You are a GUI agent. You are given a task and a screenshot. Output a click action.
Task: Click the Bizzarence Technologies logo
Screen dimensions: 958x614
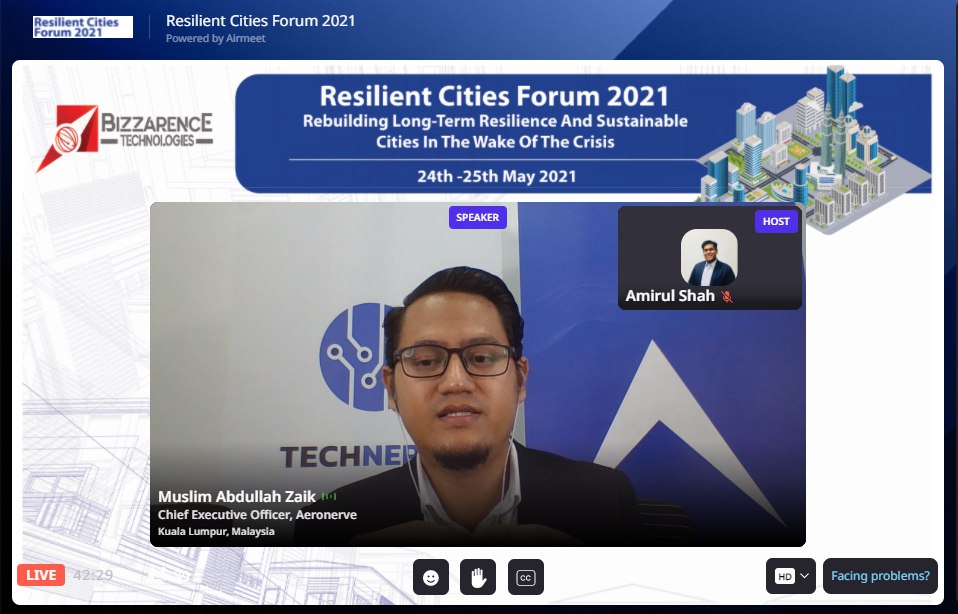[x=125, y=138]
